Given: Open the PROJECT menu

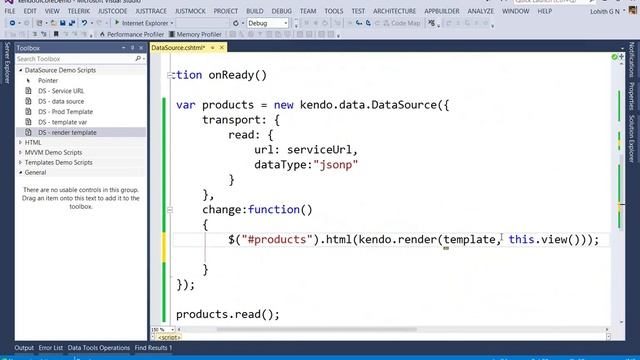Looking at the screenshot, I should click(x=226, y=11).
